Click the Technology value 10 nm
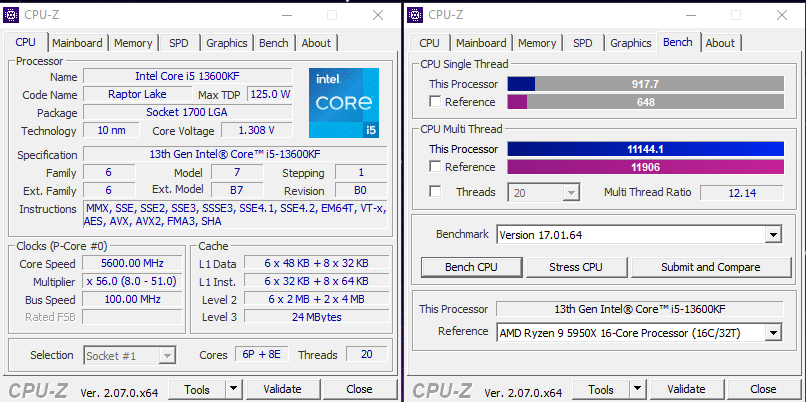The image size is (807, 402). tap(111, 130)
